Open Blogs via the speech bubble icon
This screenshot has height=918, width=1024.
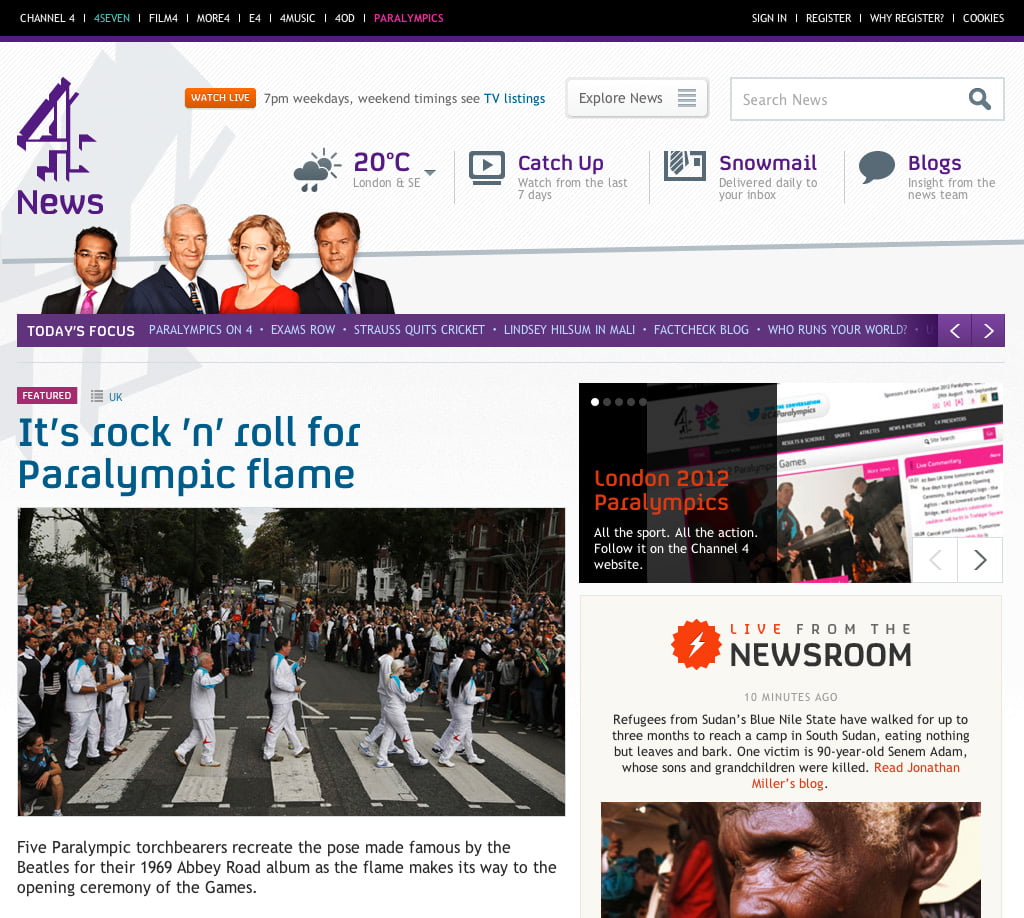pos(877,168)
